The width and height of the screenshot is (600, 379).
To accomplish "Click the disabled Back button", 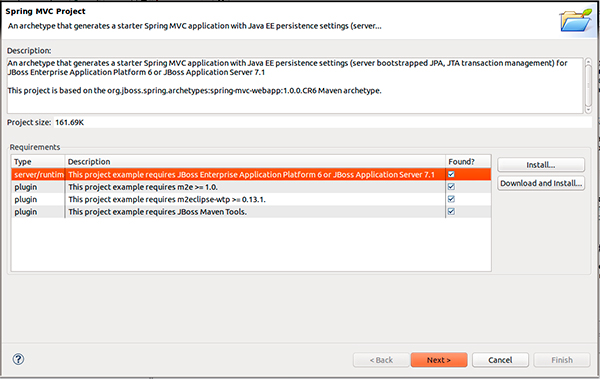I will pyautogui.click(x=381, y=360).
